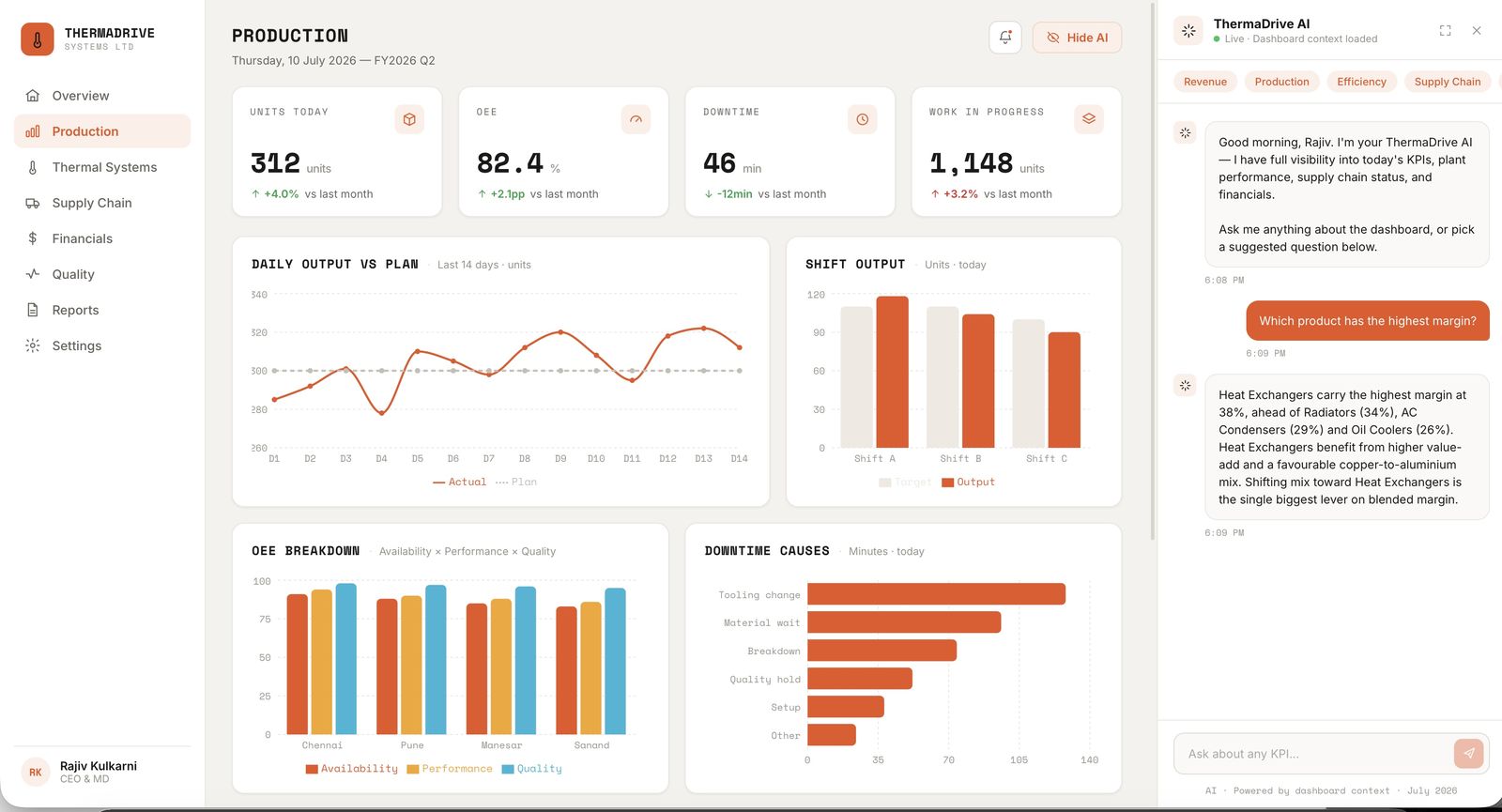Click the ThermaDrive AI sparkle avatar in header
Image resolution: width=1502 pixels, height=812 pixels.
1188,31
